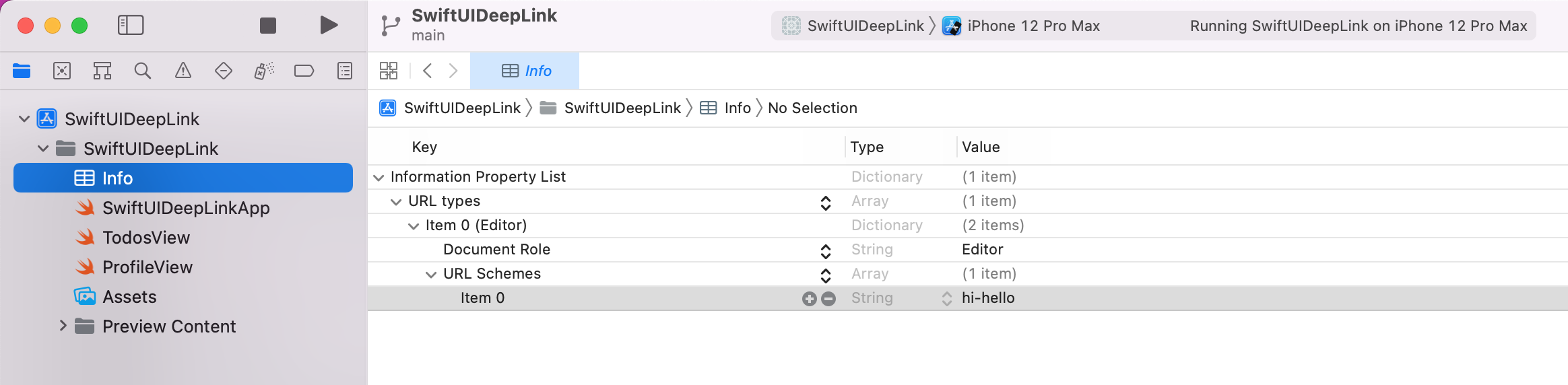The image size is (1568, 385).
Task: Add a new item after Item 0
Action: coord(810,299)
